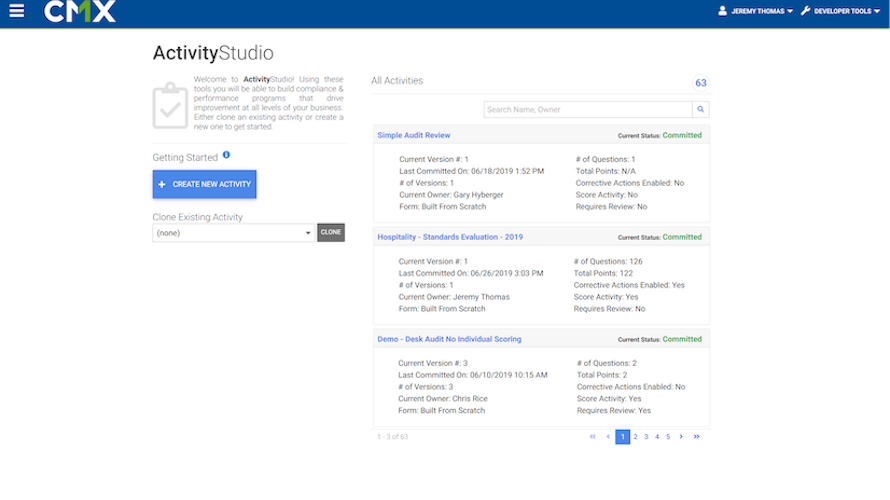Click the Getting Started info icon
This screenshot has width=890, height=500.
pyautogui.click(x=226, y=155)
